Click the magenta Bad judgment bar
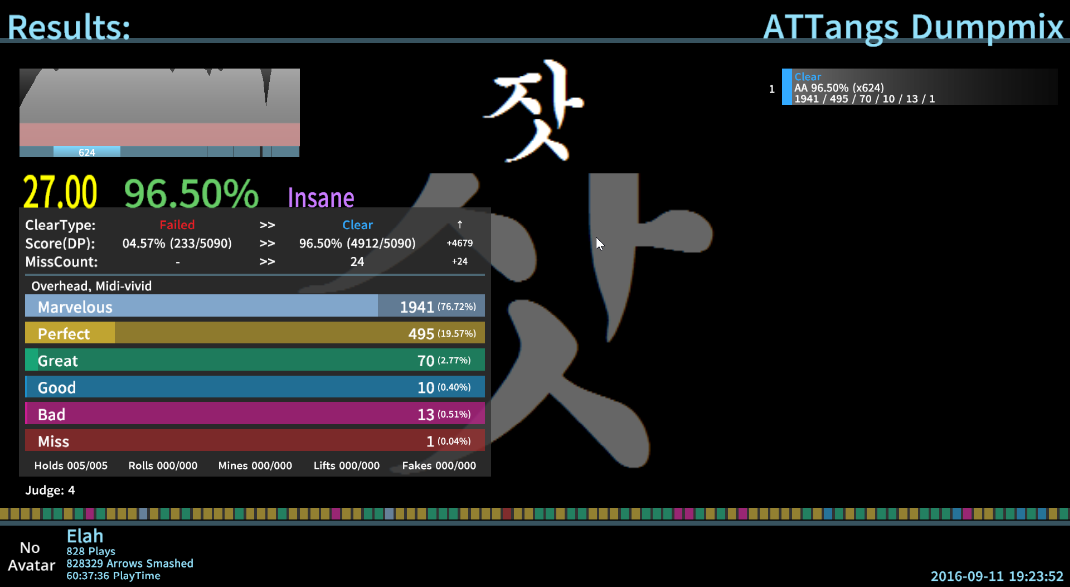The width and height of the screenshot is (1070, 587). click(x=254, y=415)
